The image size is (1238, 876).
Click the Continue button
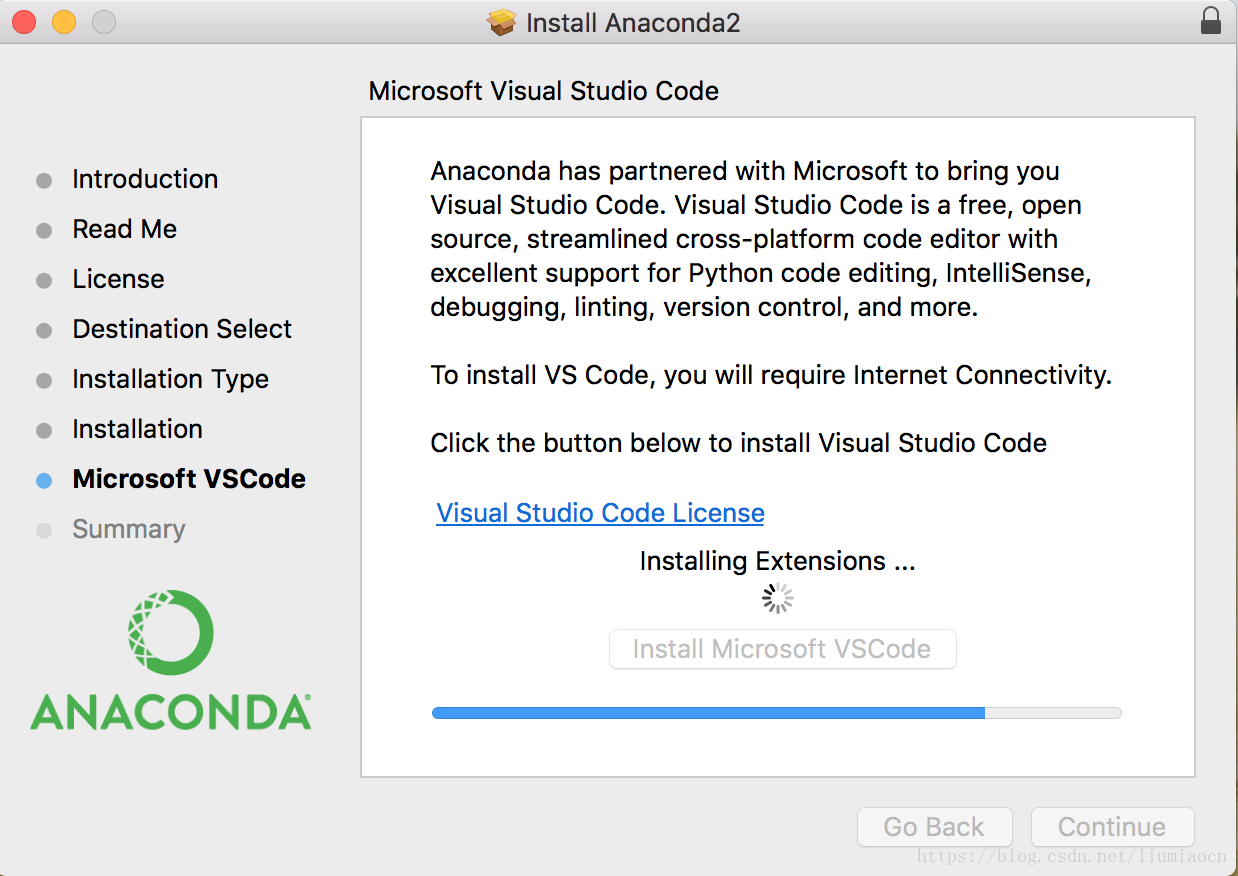point(1112,827)
